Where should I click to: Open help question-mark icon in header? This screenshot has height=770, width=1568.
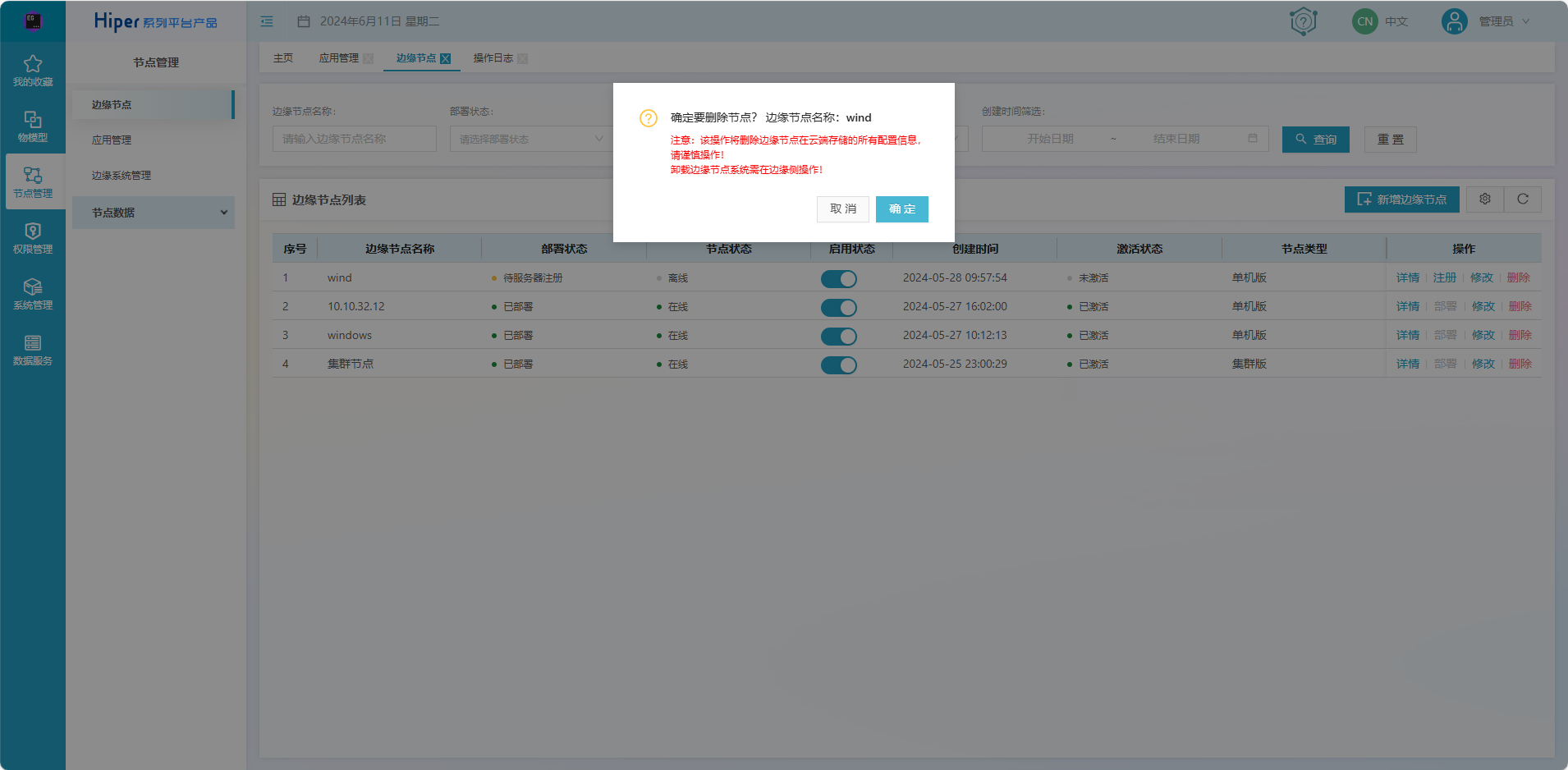pyautogui.click(x=1303, y=21)
